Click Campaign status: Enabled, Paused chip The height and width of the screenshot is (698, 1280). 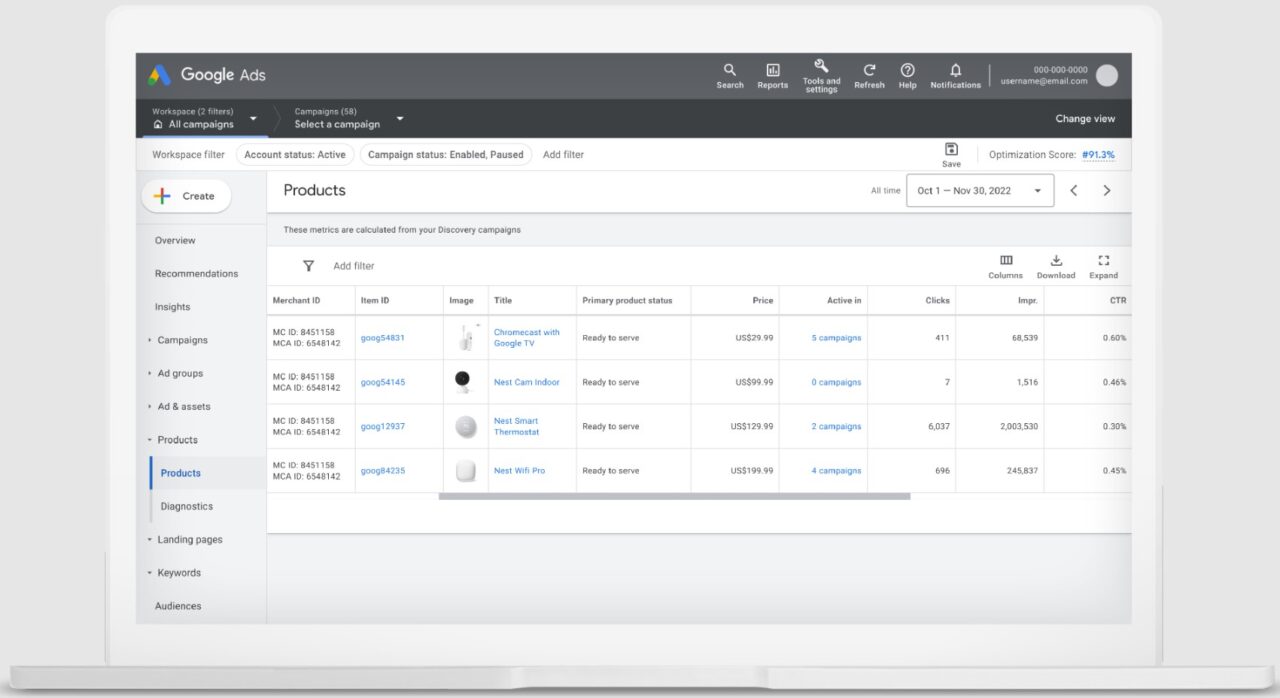click(446, 155)
